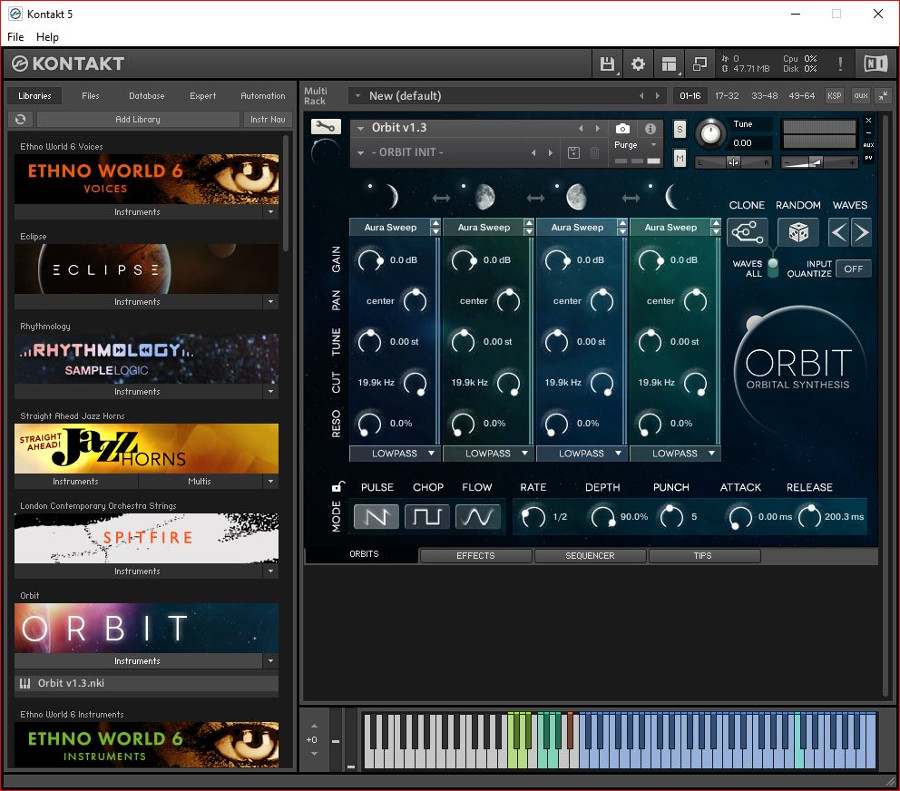Open Spitfire library Instruments button
Image resolution: width=900 pixels, height=791 pixels.
138,571
